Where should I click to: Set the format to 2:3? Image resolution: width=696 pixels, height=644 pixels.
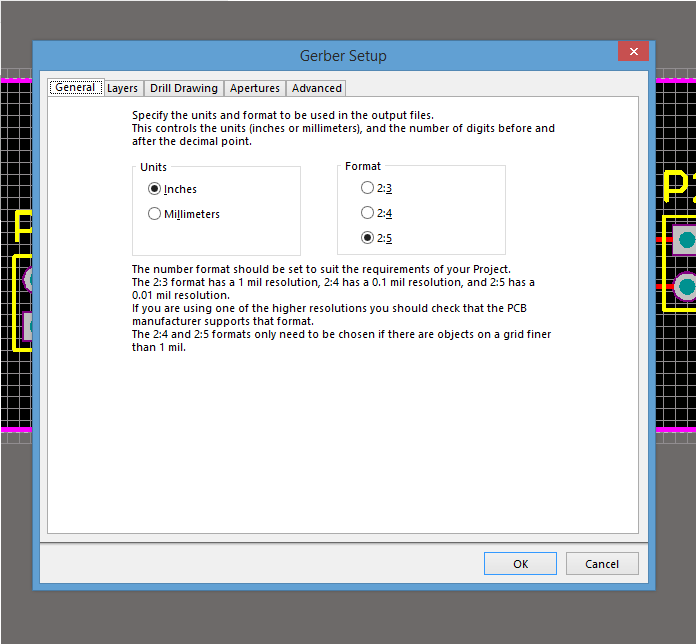tap(368, 188)
